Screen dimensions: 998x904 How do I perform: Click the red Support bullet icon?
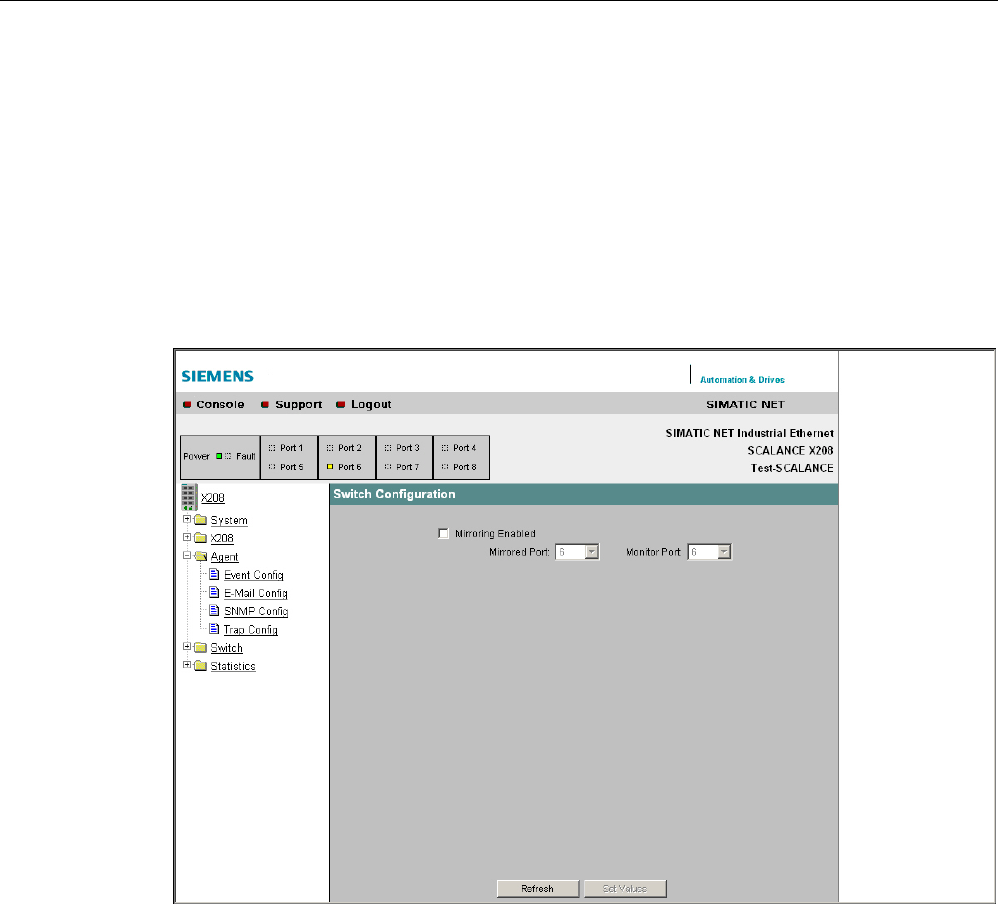coord(265,404)
